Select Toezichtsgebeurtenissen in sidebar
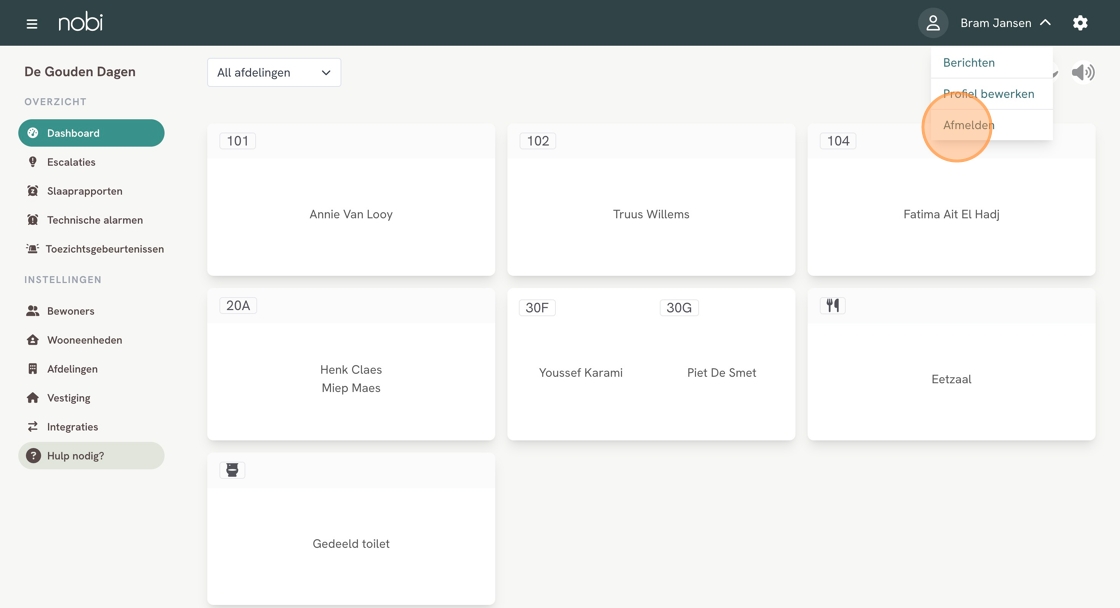Image resolution: width=1120 pixels, height=608 pixels. point(104,249)
